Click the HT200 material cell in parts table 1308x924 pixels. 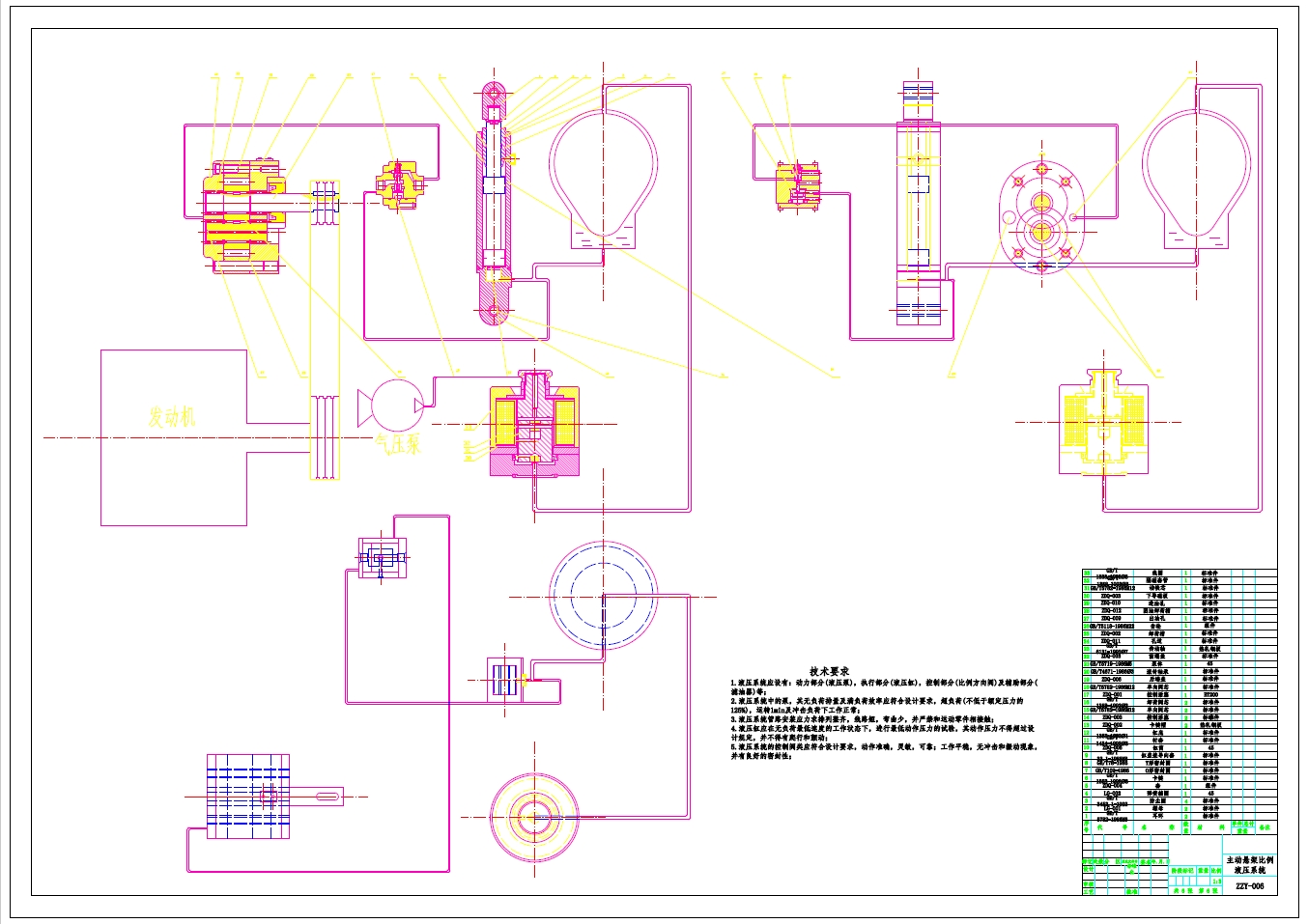[x=1210, y=694]
